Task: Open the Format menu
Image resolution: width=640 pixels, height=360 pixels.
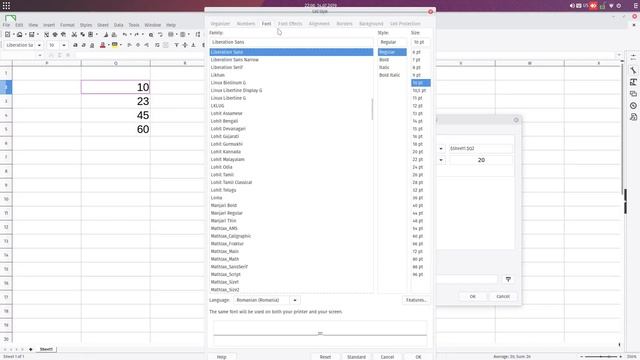Action: (x=67, y=25)
